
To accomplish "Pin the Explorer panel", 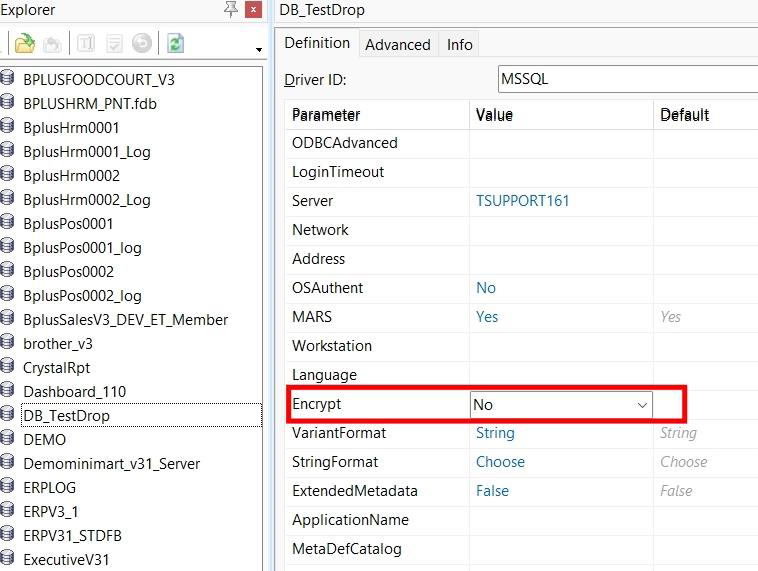I will tap(231, 10).
